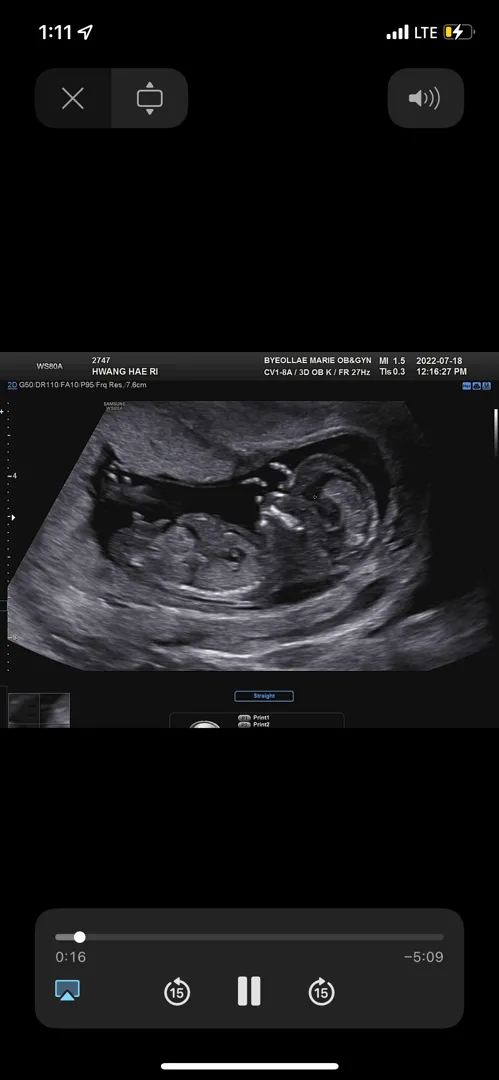The width and height of the screenshot is (499, 1080).
Task: Click the Straight button in the video
Action: coord(264,696)
